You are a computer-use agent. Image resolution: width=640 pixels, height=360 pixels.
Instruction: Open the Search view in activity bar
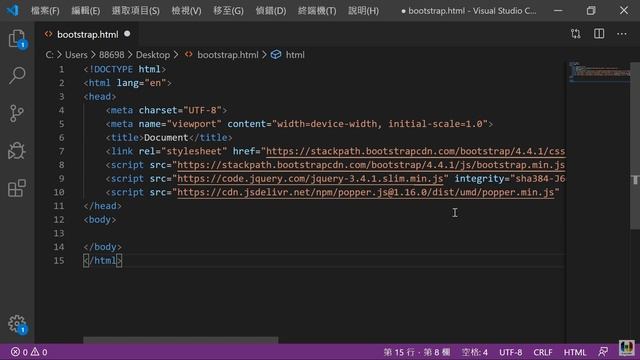pos(17,76)
